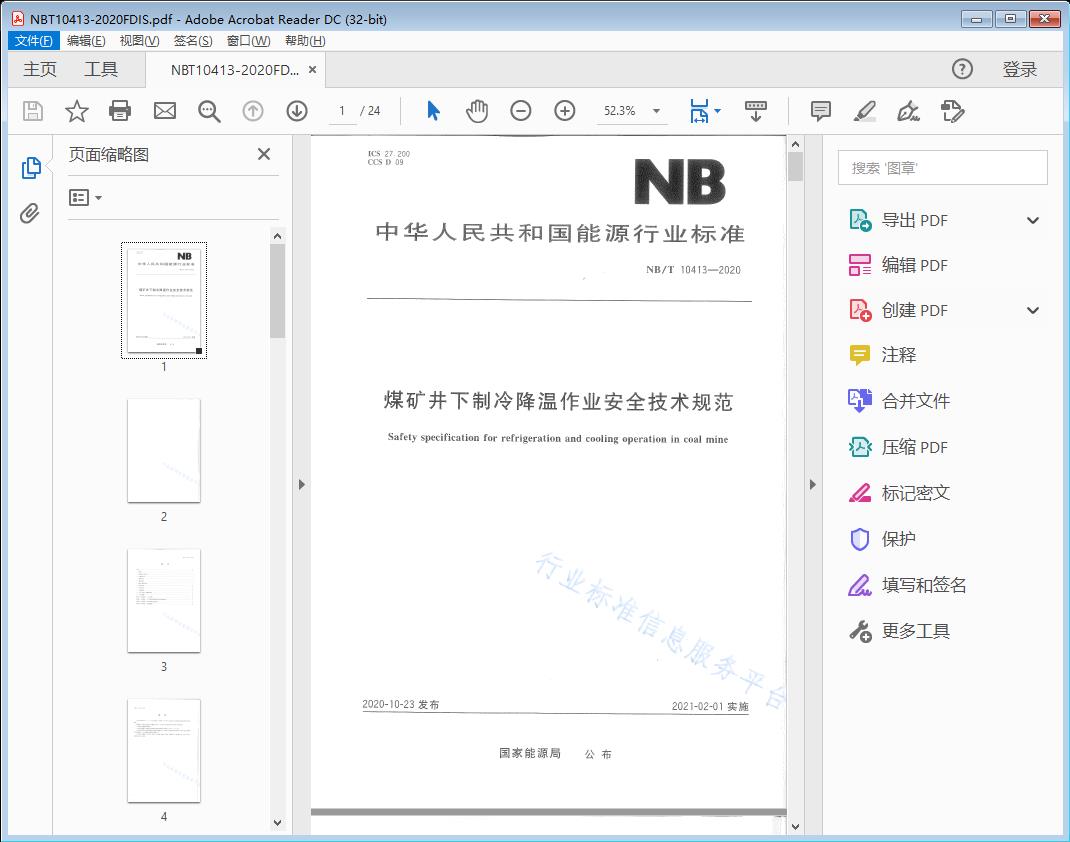This screenshot has width=1070, height=842.
Task: Select page 3 thumbnail
Action: pos(164,601)
